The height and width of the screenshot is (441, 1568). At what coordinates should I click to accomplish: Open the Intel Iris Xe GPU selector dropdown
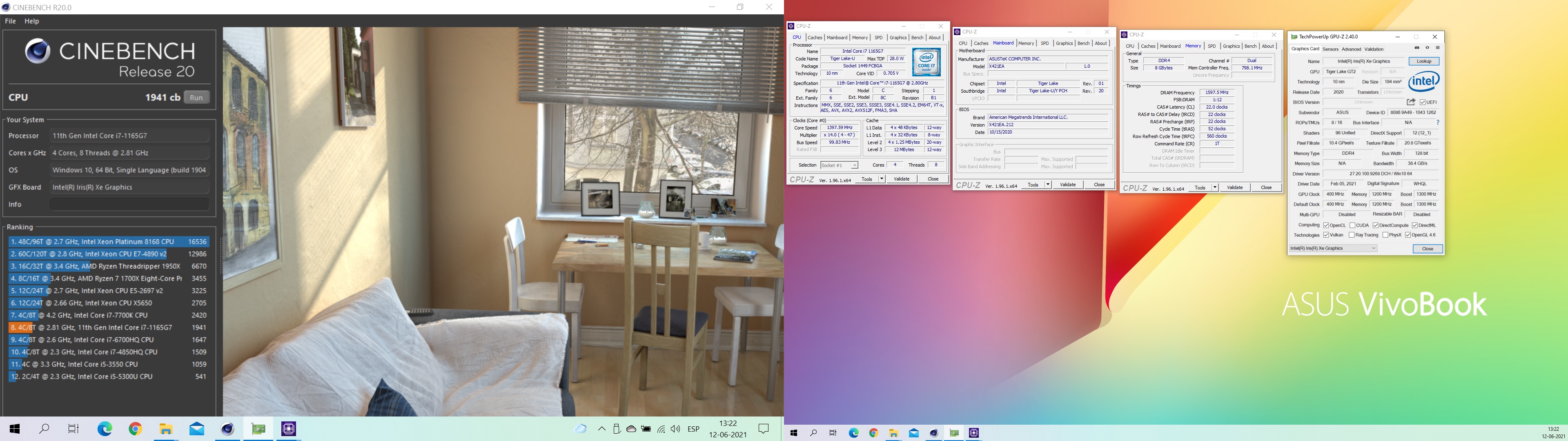click(1333, 249)
